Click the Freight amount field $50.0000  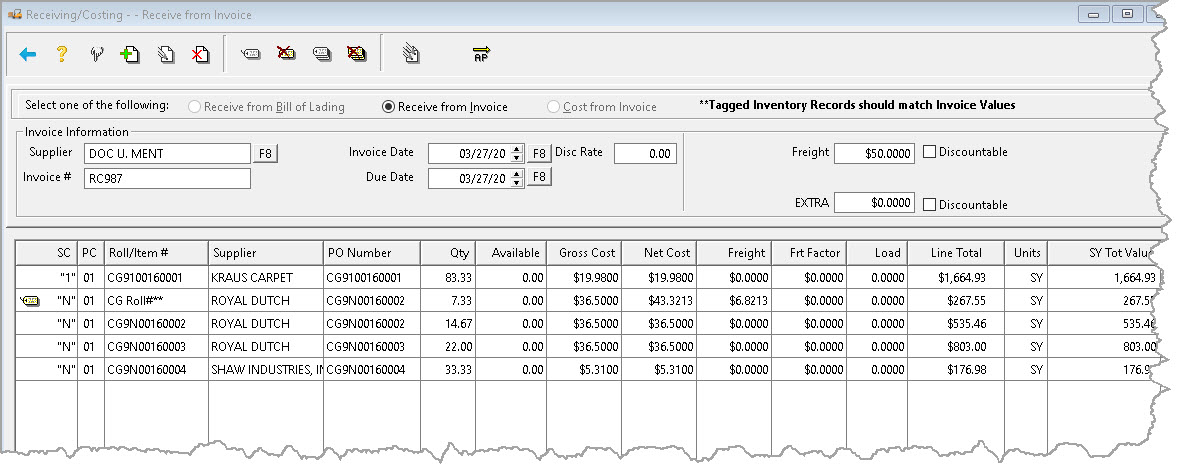point(874,153)
